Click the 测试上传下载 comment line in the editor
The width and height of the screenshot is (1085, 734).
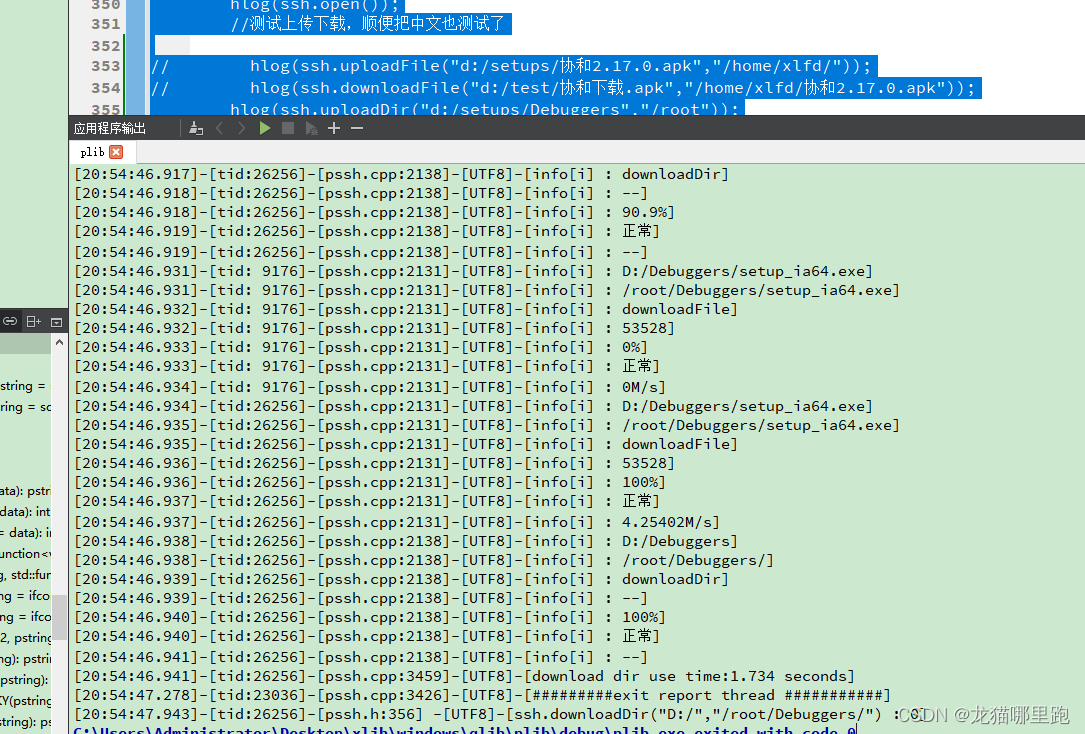pos(367,24)
